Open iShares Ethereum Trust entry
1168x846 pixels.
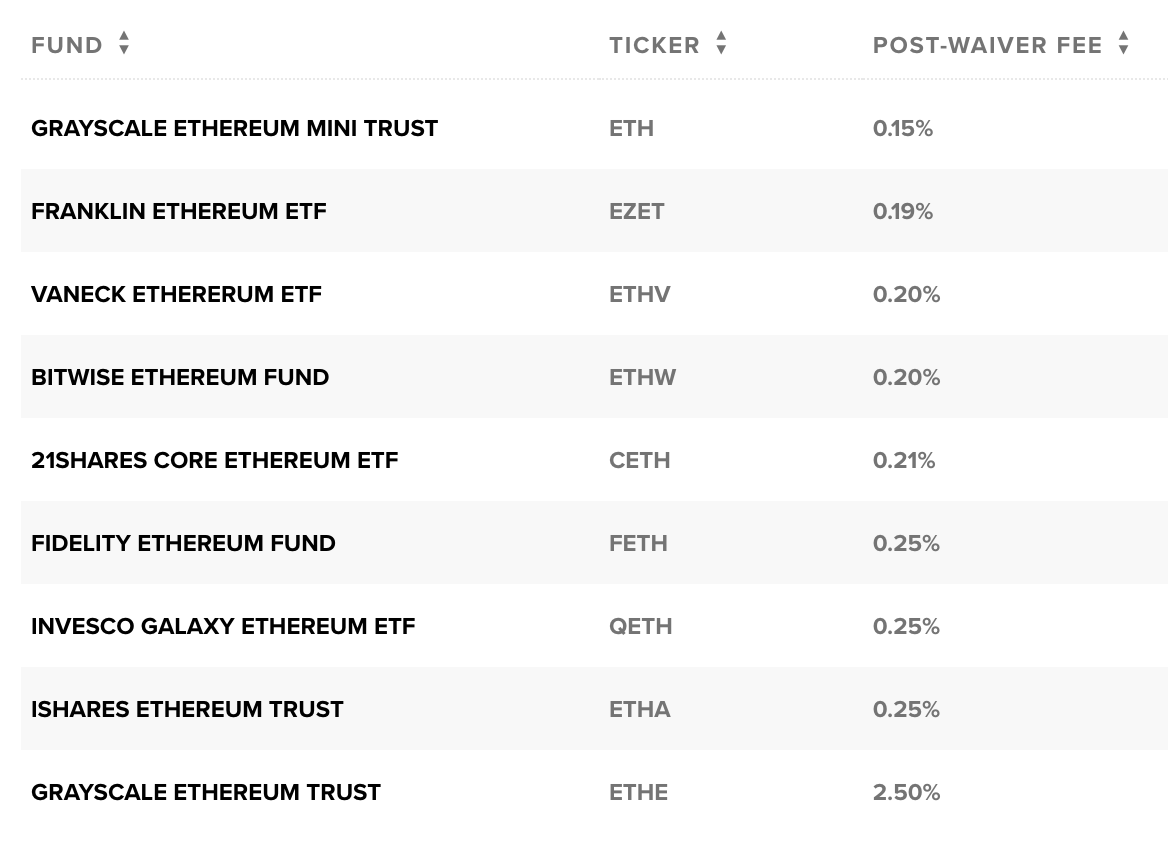pos(188,710)
